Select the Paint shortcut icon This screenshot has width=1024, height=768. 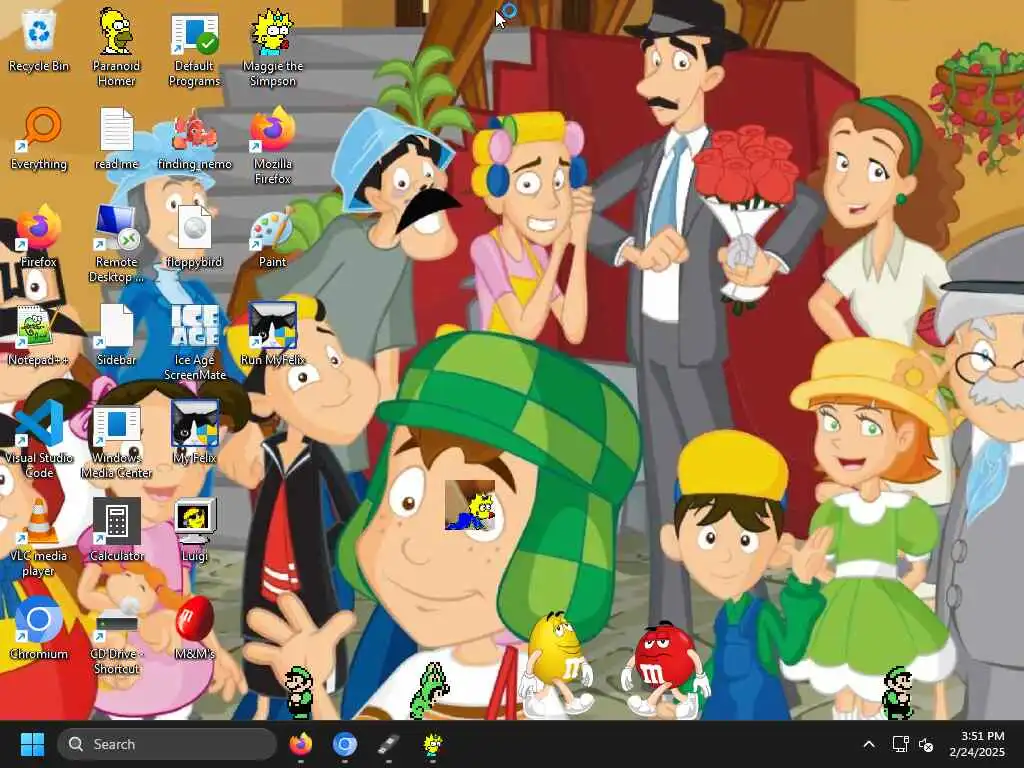(x=272, y=236)
